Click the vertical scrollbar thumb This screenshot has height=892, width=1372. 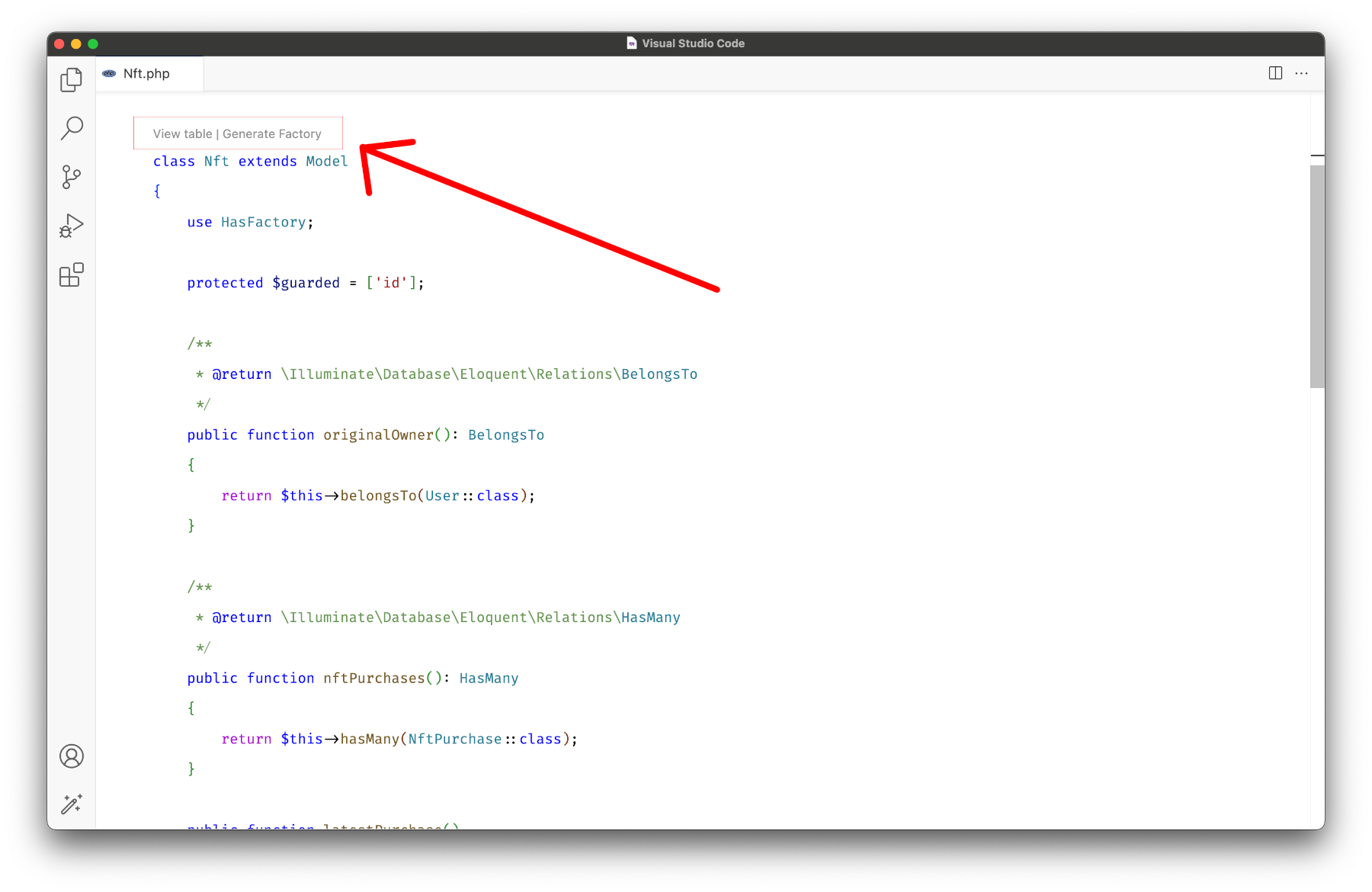pyautogui.click(x=1317, y=276)
